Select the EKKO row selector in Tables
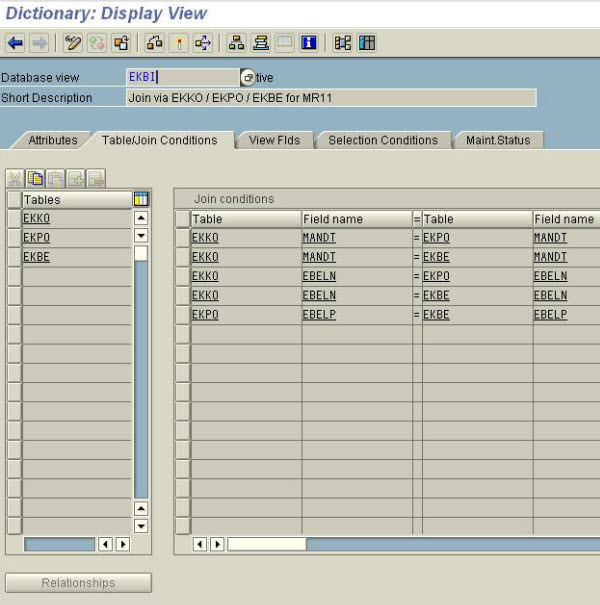 (13, 218)
